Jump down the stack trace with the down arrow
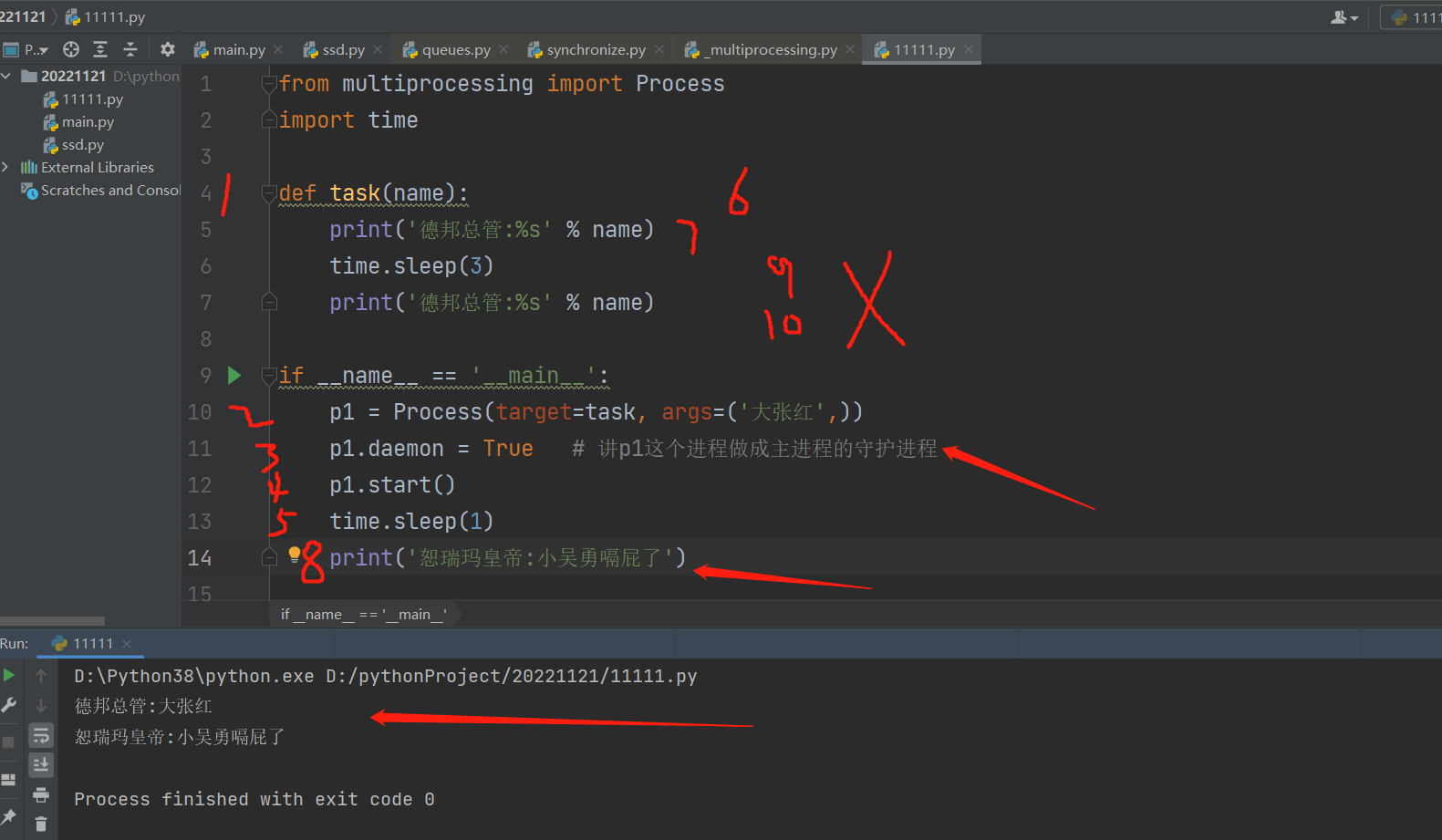The width and height of the screenshot is (1442, 840). (x=41, y=706)
